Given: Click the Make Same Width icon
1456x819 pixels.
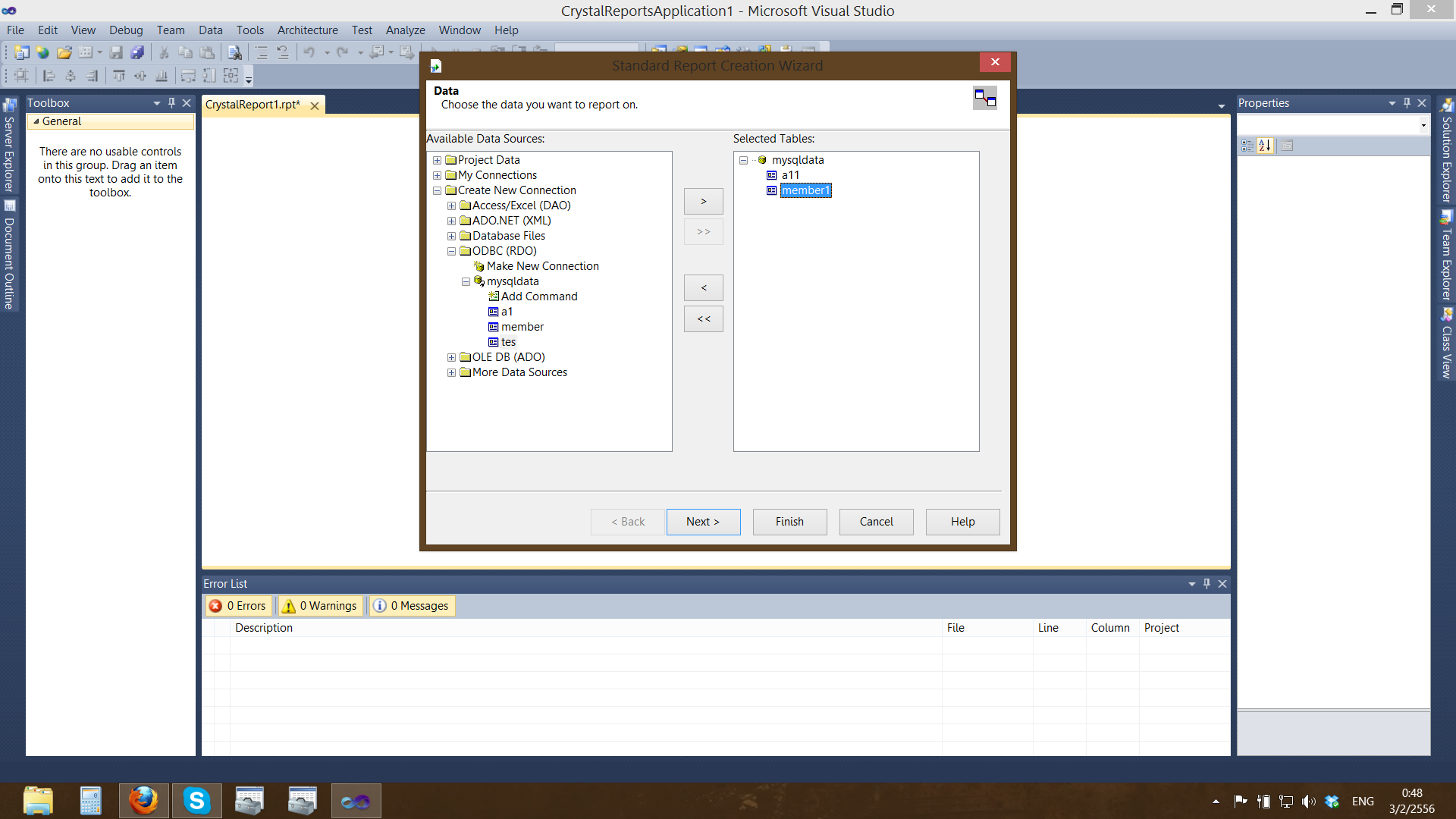Looking at the screenshot, I should pyautogui.click(x=188, y=76).
